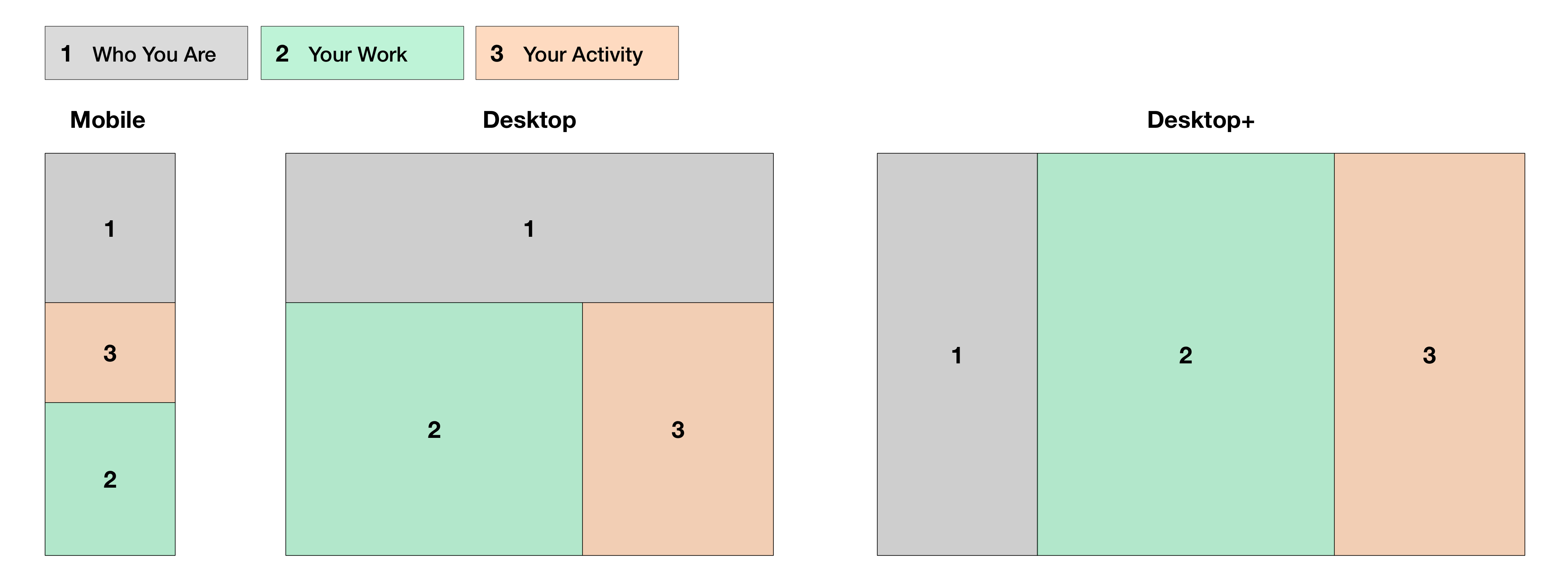Select wide gray block 1 in Desktop layout
Viewport: 1568px width, 588px height.
click(x=530, y=228)
